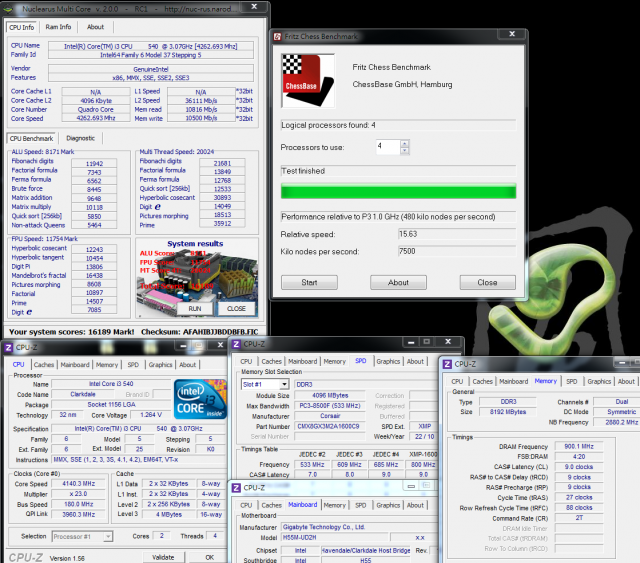This screenshot has width=640, height=563.
Task: Open Graphics tab in the processor CPU-Z window
Action: [x=160, y=365]
